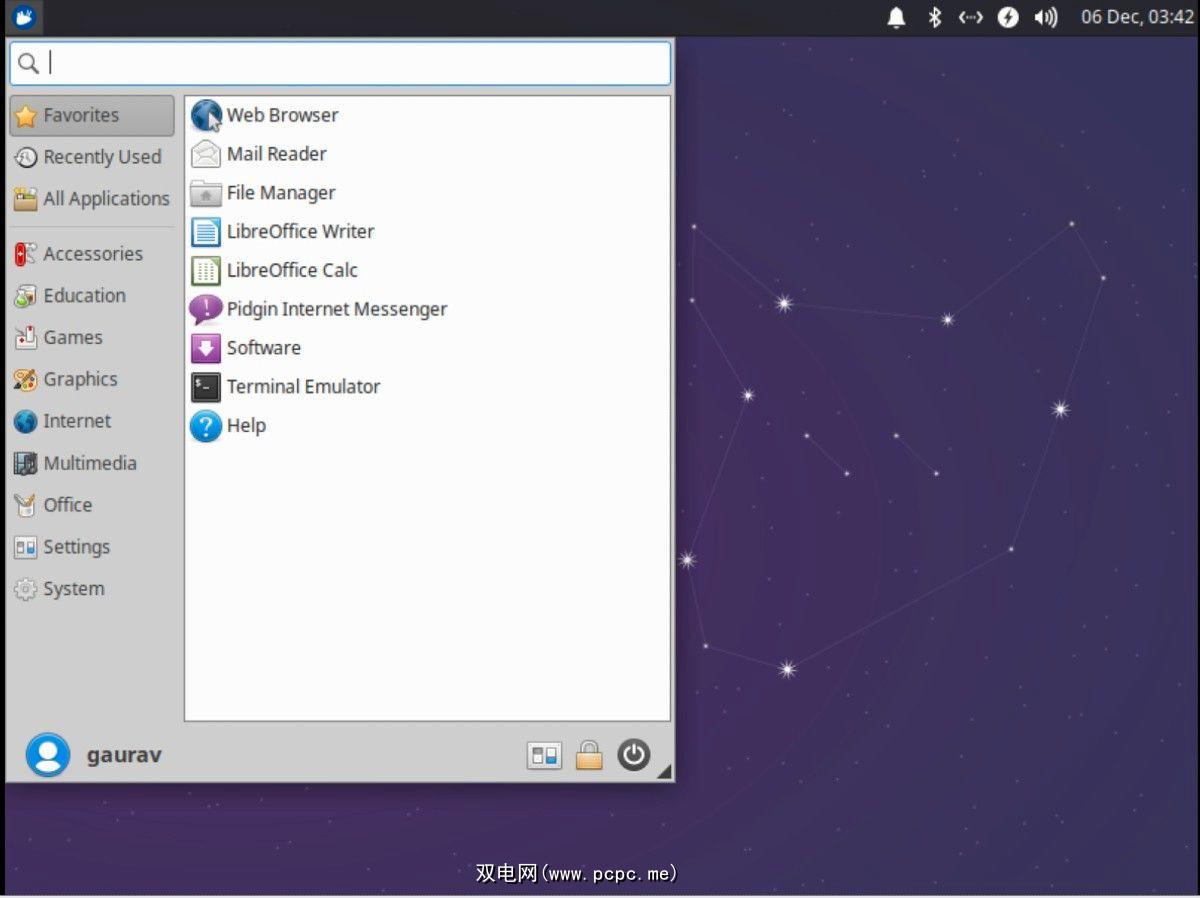
Task: Click the volume speaker icon in panel
Action: point(1046,17)
